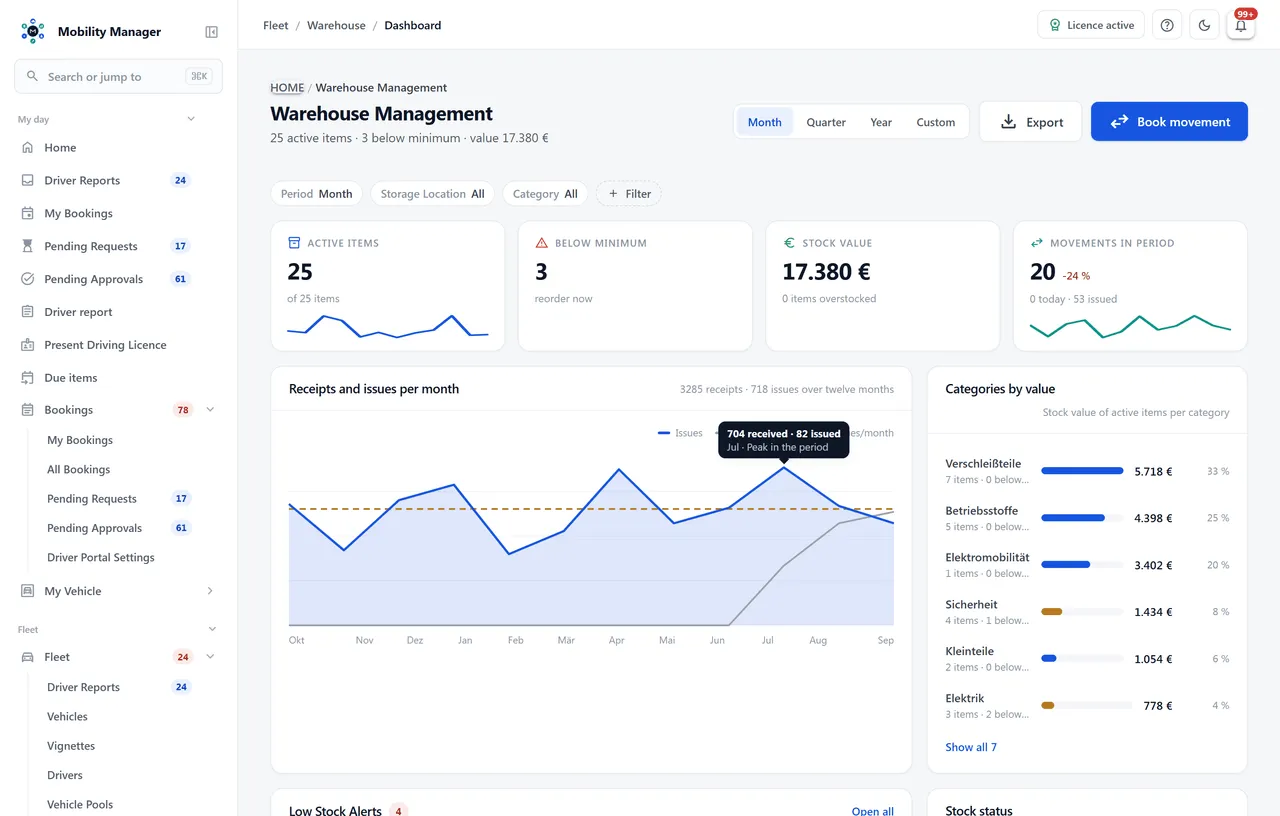1280x816 pixels.
Task: Open the help question mark icon
Action: pos(1167,25)
